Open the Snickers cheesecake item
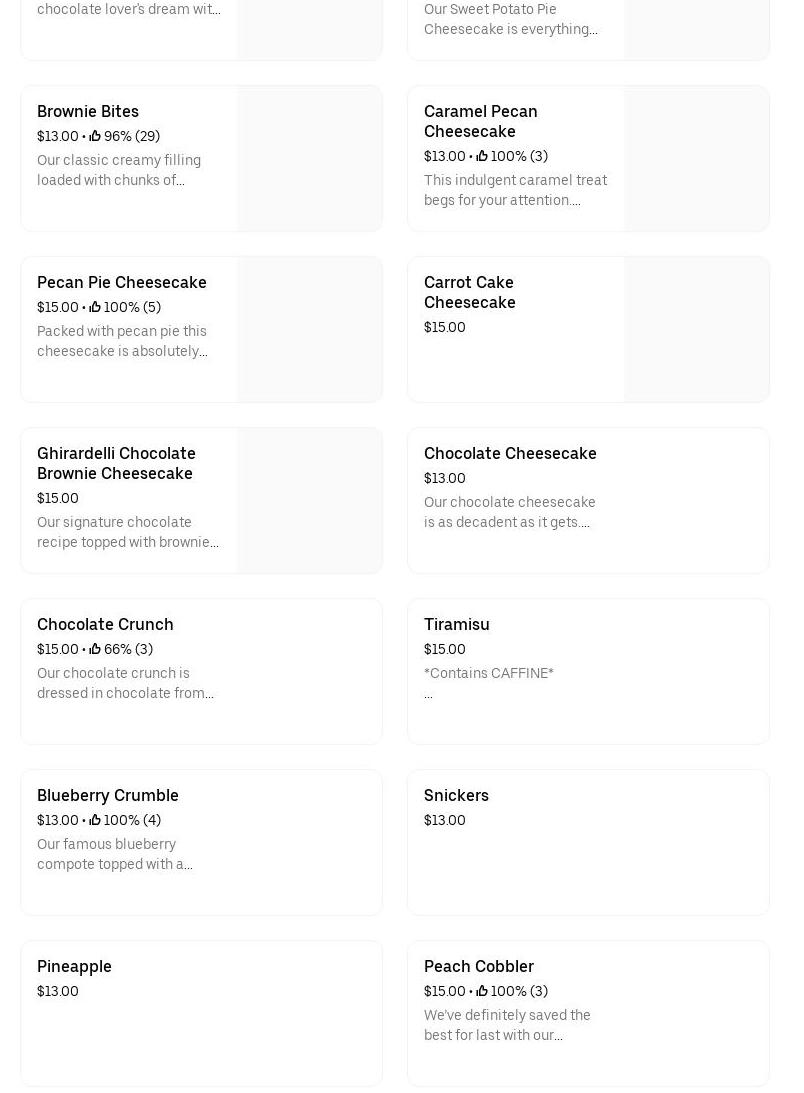Image resolution: width=804 pixels, height=1093 pixels. point(456,795)
